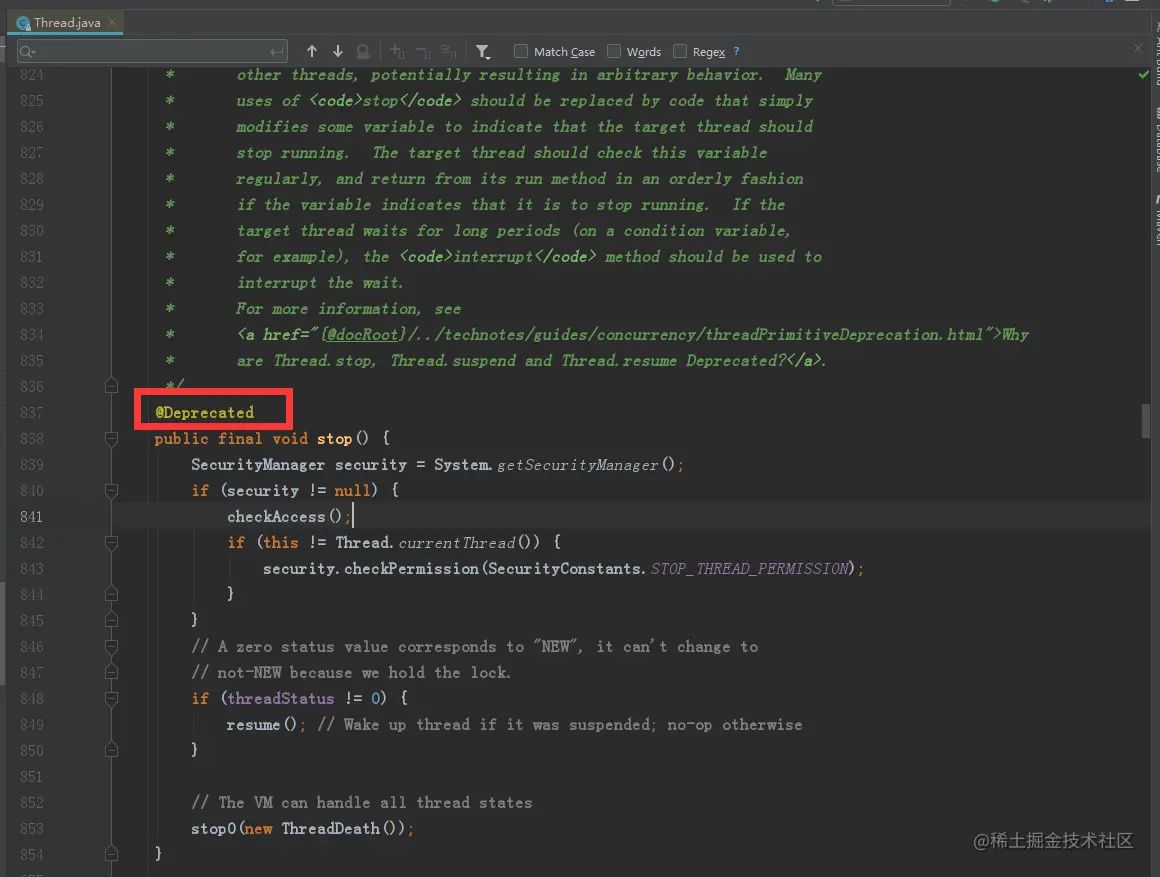
Task: Click the null keyword on line 840
Action: [352, 491]
